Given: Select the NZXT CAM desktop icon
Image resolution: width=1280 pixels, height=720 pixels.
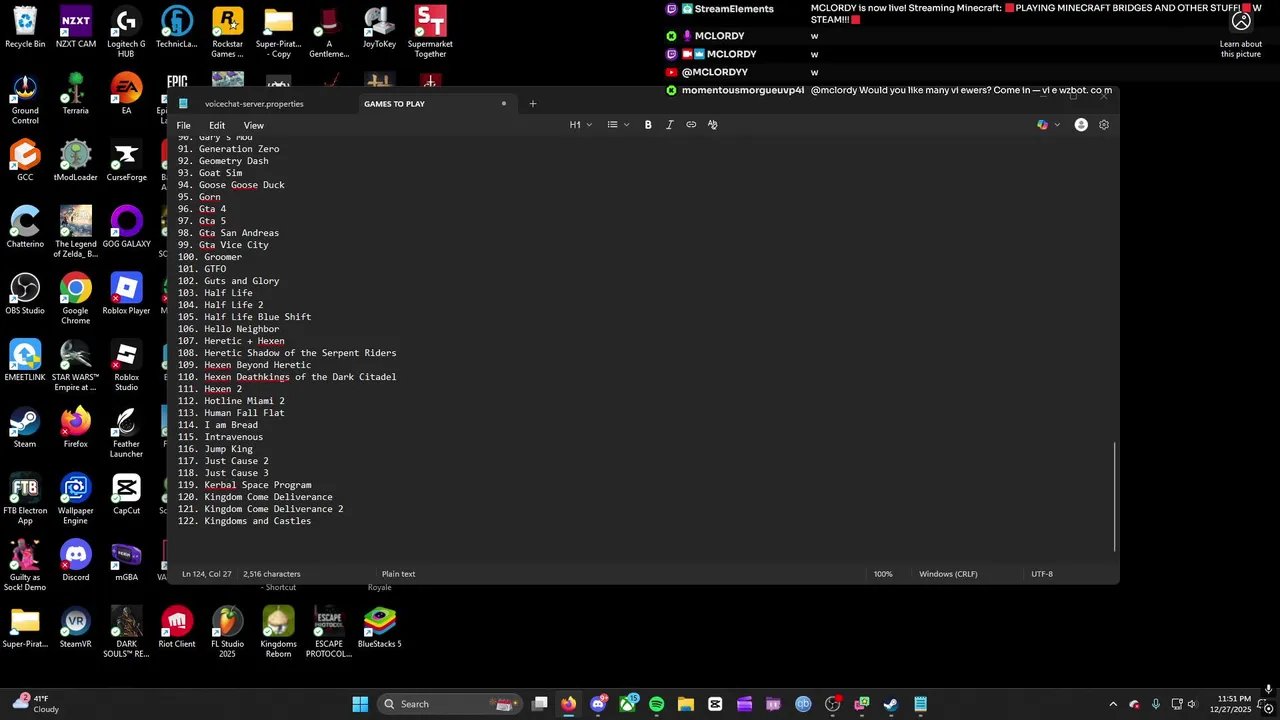Looking at the screenshot, I should pyautogui.click(x=76, y=27).
